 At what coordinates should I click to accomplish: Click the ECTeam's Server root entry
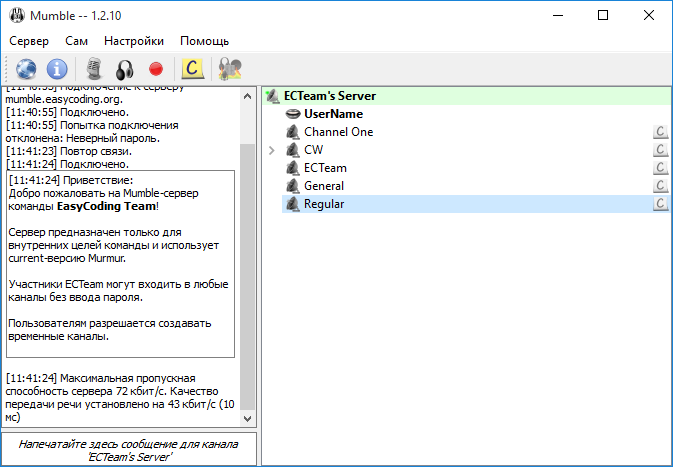[x=329, y=96]
